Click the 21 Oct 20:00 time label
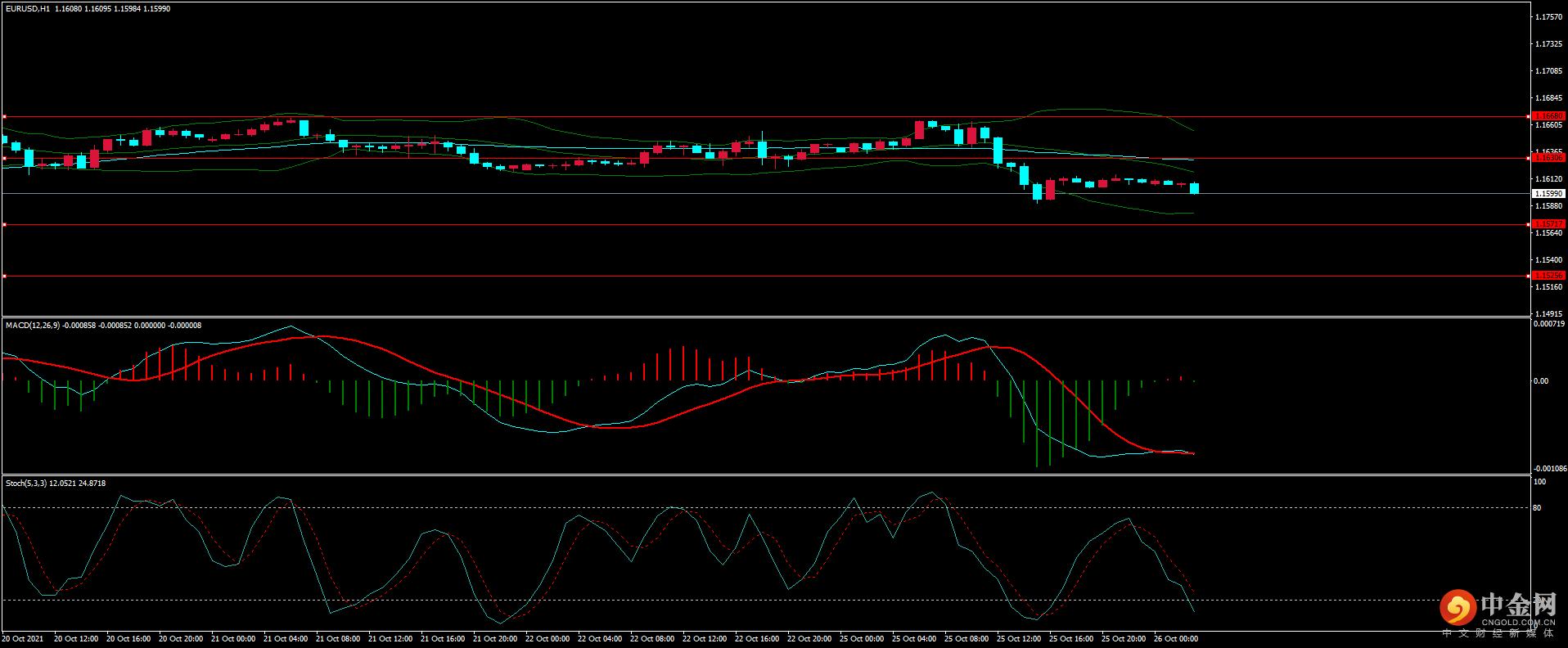 click(x=495, y=639)
